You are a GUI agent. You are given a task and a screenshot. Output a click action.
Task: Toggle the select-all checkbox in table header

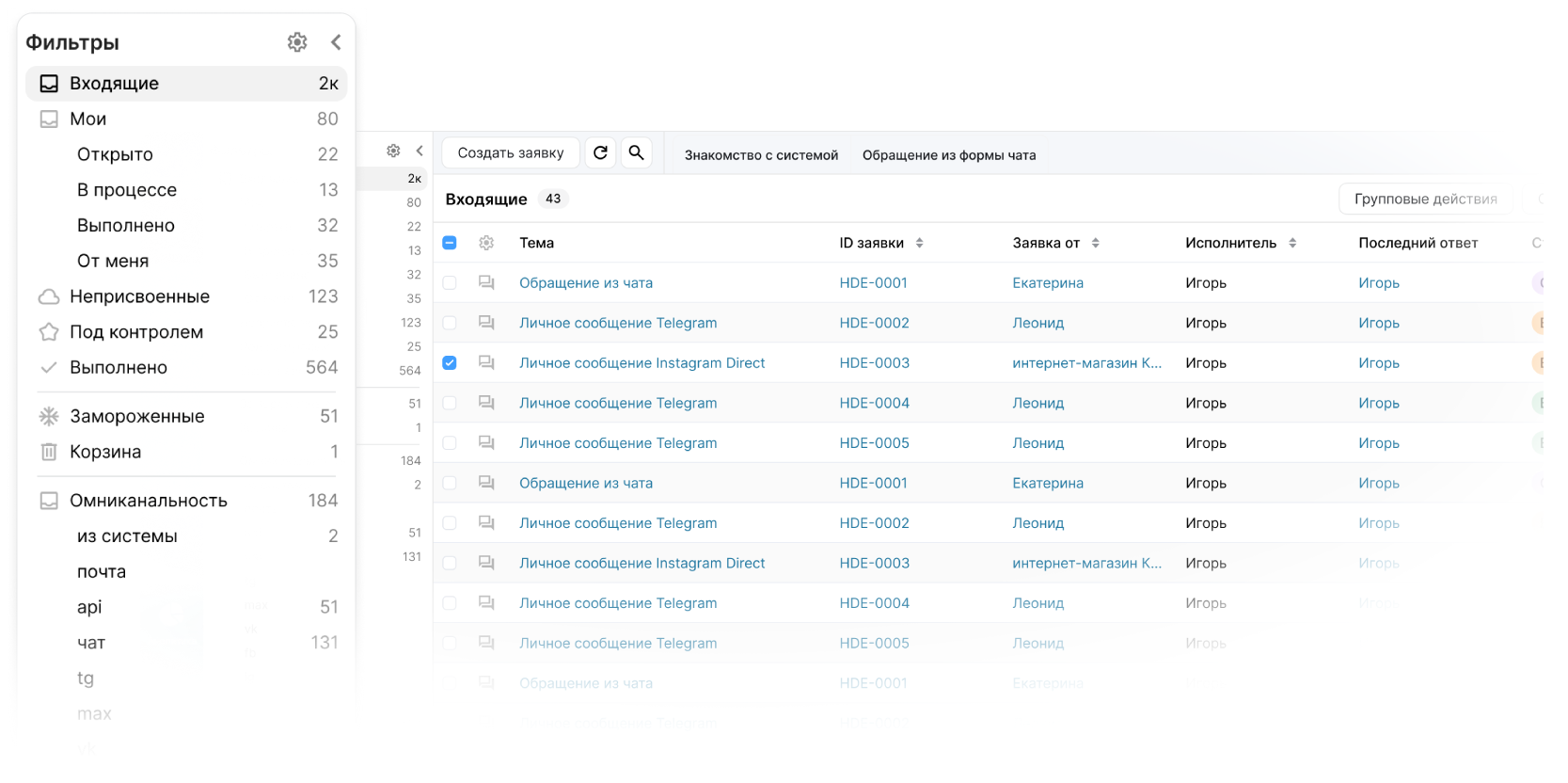[x=450, y=243]
